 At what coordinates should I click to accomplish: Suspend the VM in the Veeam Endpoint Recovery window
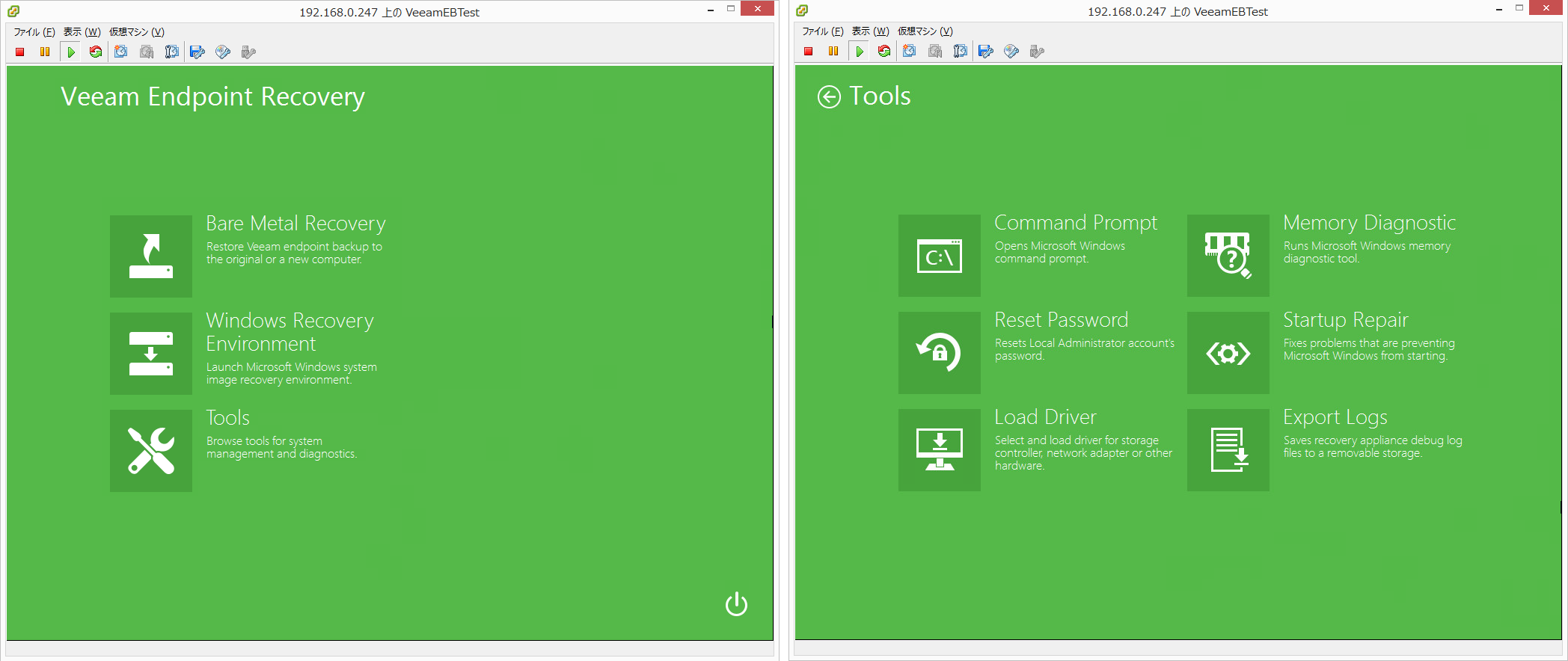tap(45, 52)
